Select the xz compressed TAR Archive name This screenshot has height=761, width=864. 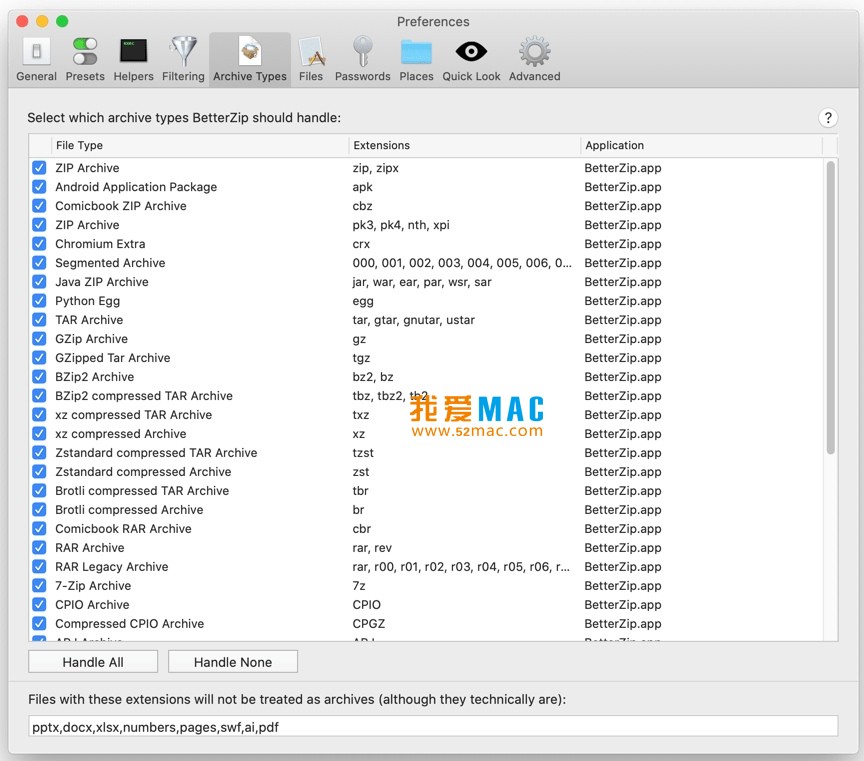[x=133, y=415]
